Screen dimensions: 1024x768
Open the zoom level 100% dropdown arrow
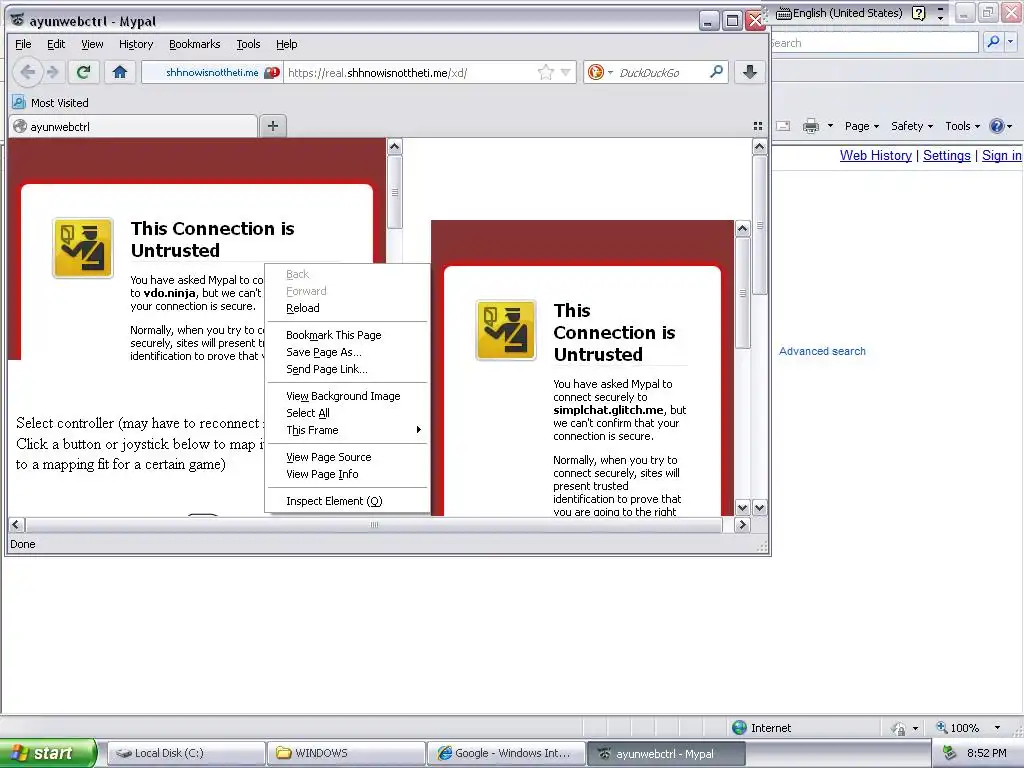(997, 728)
